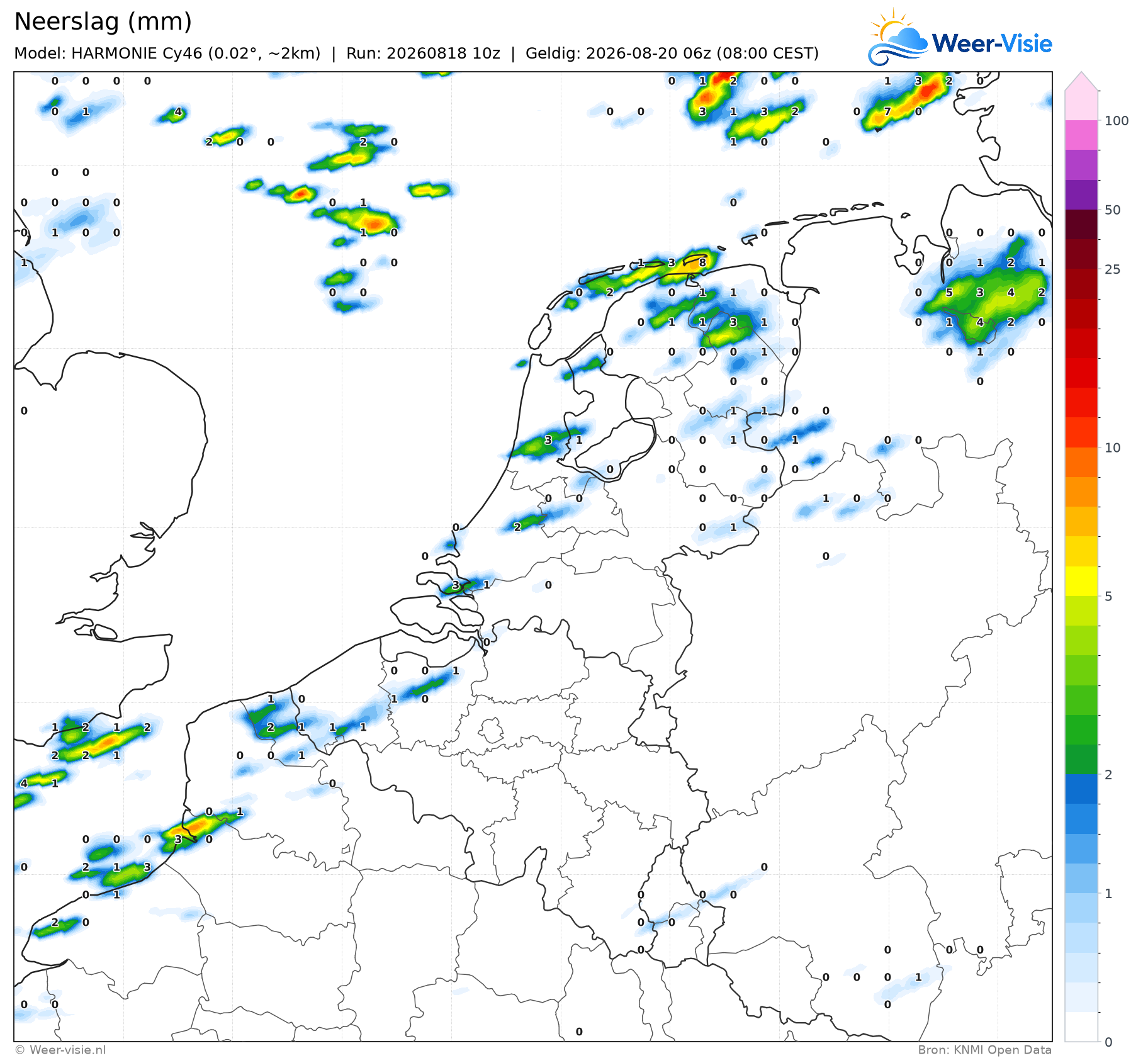
Task: Click the green 2 mm legend color
Action: [x=1081, y=759]
